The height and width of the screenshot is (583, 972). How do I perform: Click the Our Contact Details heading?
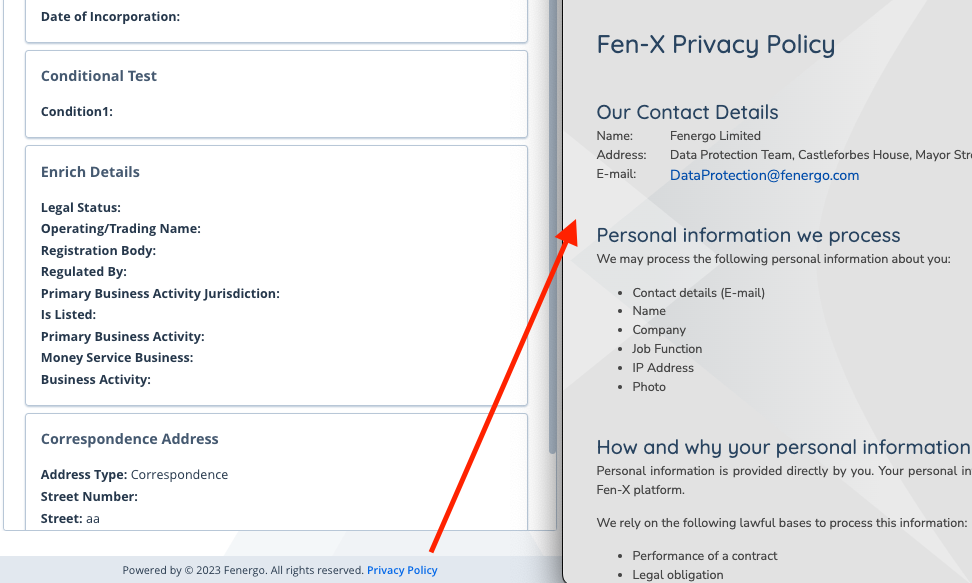[687, 112]
